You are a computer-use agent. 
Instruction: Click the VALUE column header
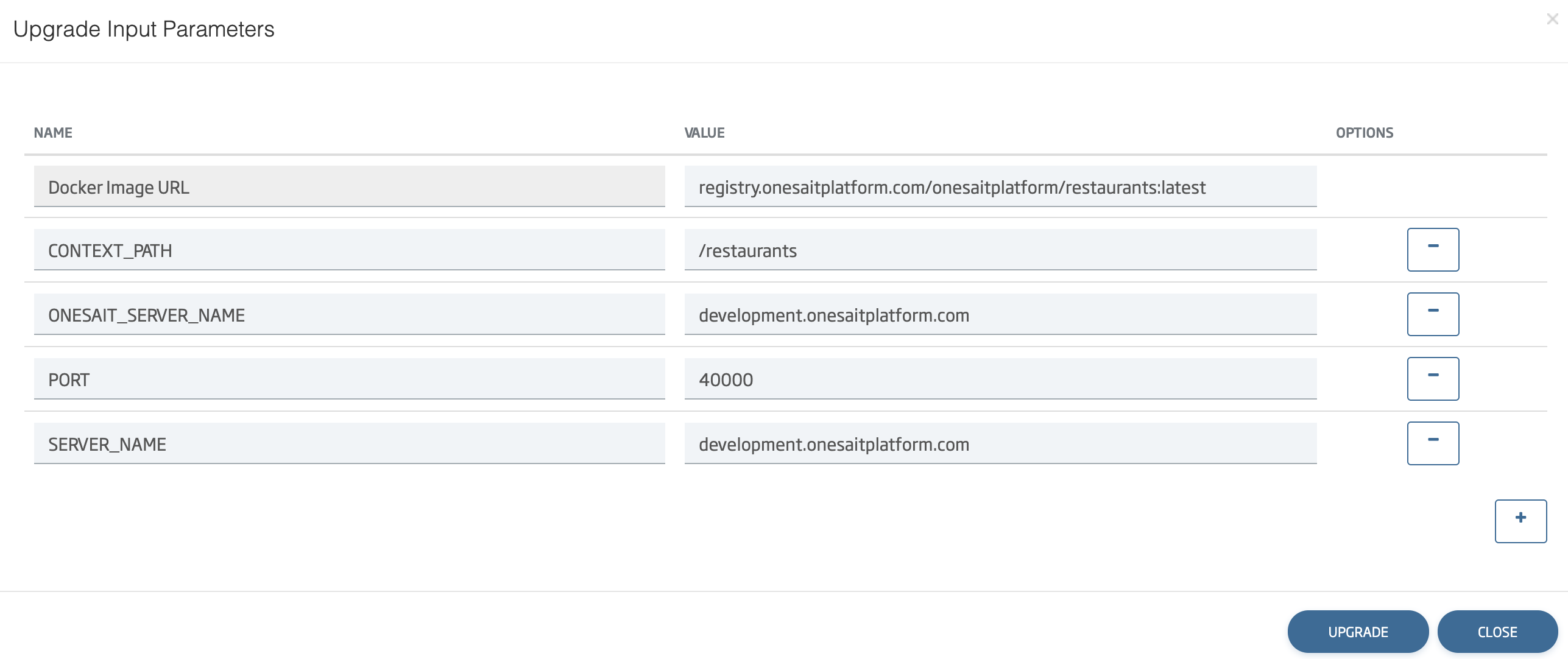704,133
